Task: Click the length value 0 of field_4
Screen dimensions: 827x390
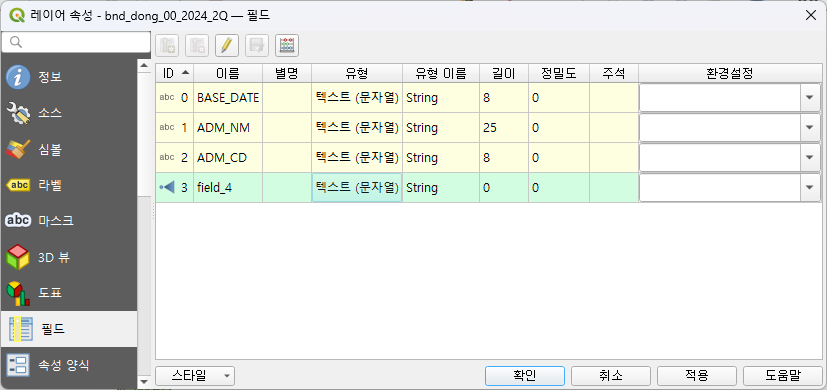Action: [504, 187]
